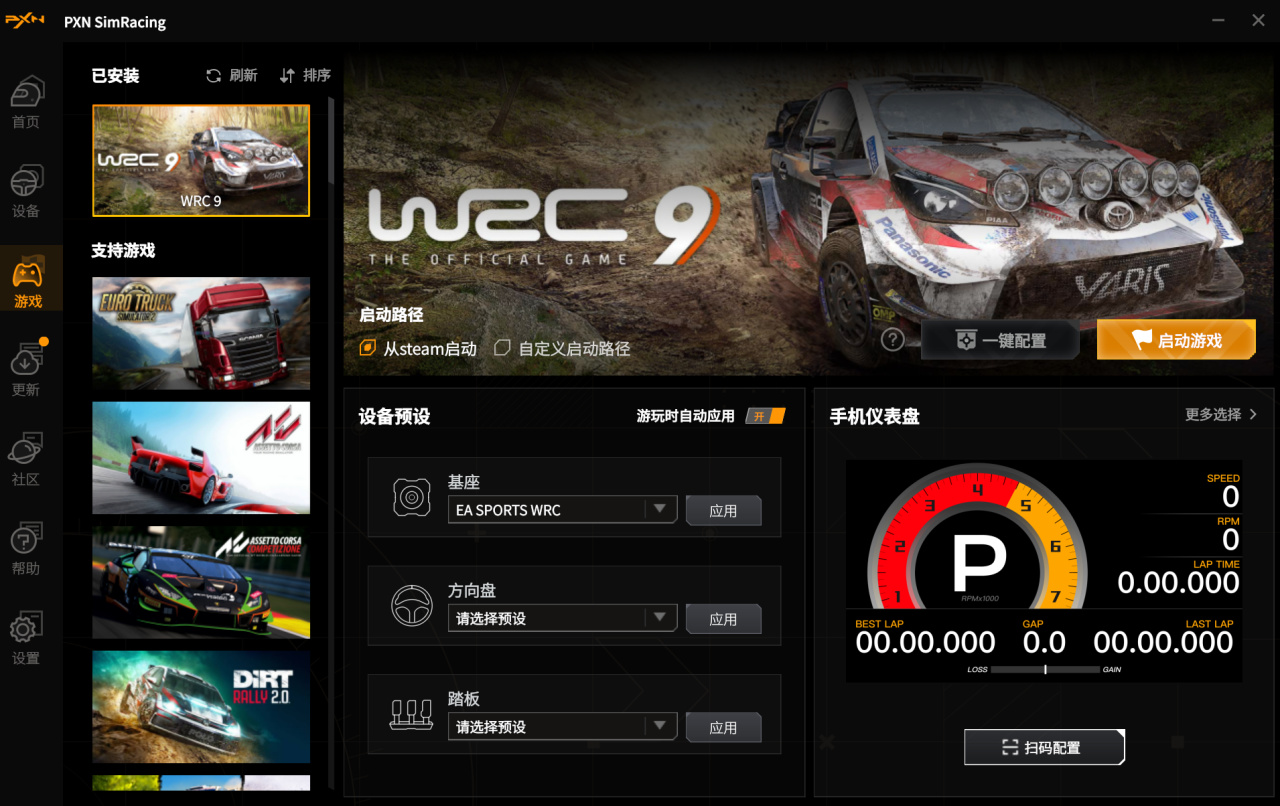
Task: Open the 设置 settings section
Action: click(26, 639)
